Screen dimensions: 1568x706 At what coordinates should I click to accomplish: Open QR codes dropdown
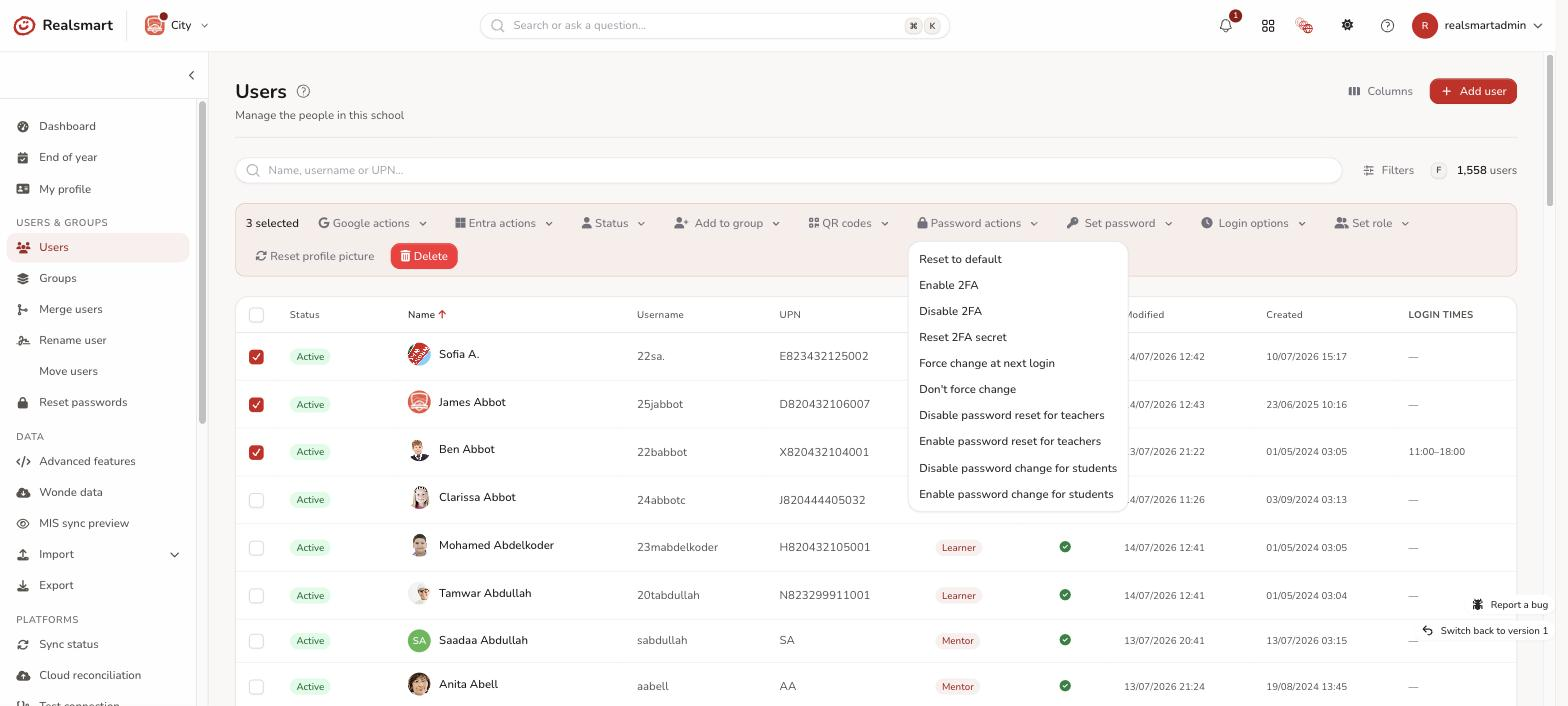pos(848,223)
